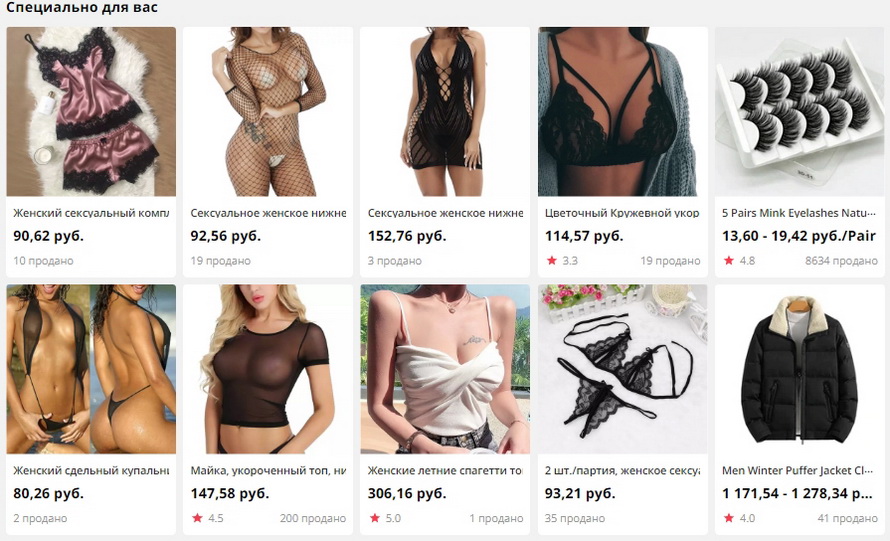The width and height of the screenshot is (890, 541).
Task: Click the black lace set on white fur thumbnail
Action: (x=623, y=369)
